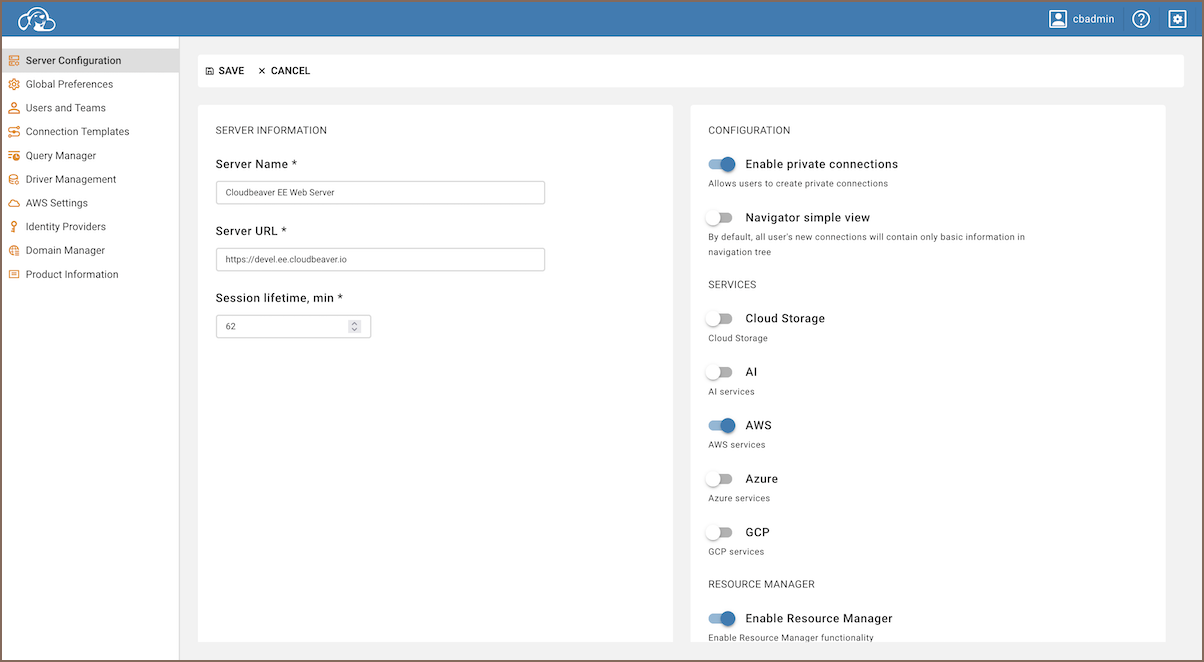This screenshot has height=662, width=1204.
Task: Switch on the Azure services toggle
Action: [719, 479]
